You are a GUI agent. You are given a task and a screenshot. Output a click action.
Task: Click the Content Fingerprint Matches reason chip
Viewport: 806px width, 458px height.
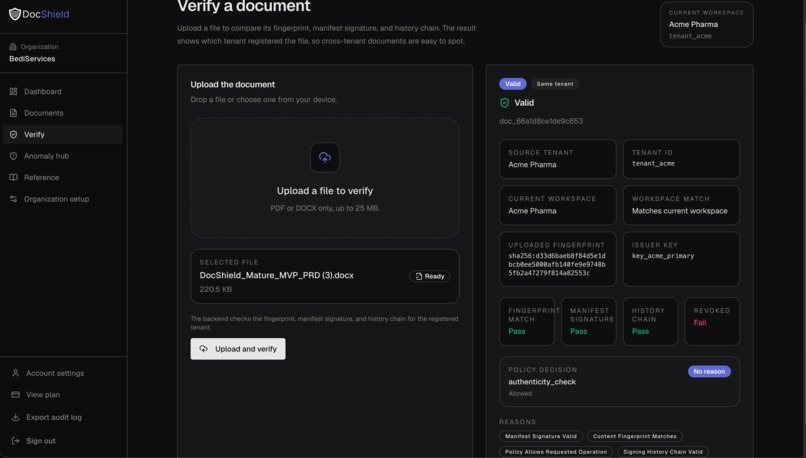(x=635, y=436)
